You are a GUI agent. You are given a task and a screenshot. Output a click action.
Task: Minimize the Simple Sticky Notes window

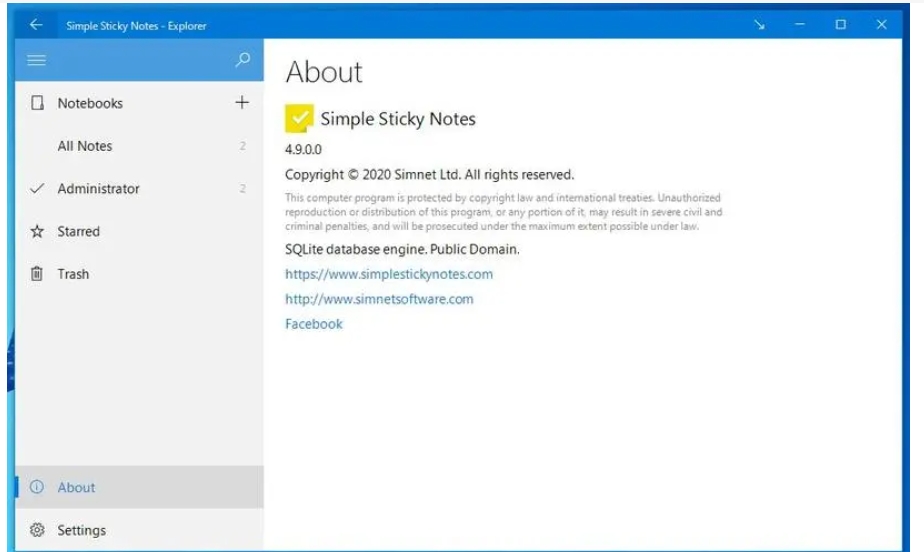[x=800, y=25]
